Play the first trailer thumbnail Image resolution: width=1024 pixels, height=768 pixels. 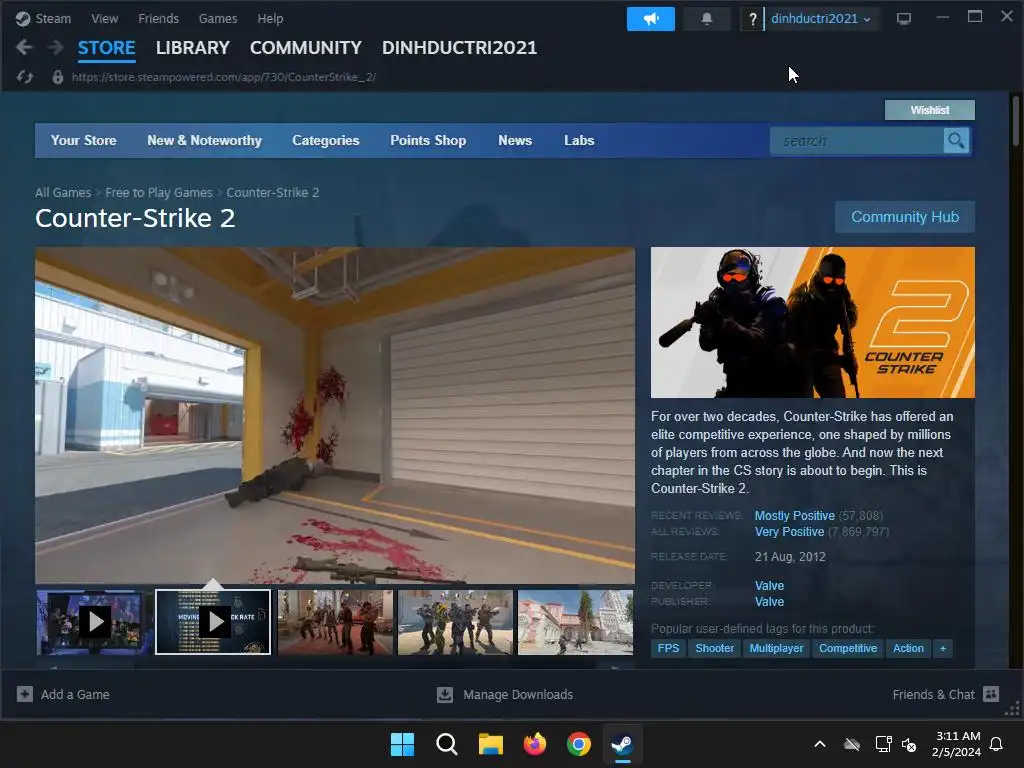click(93, 622)
